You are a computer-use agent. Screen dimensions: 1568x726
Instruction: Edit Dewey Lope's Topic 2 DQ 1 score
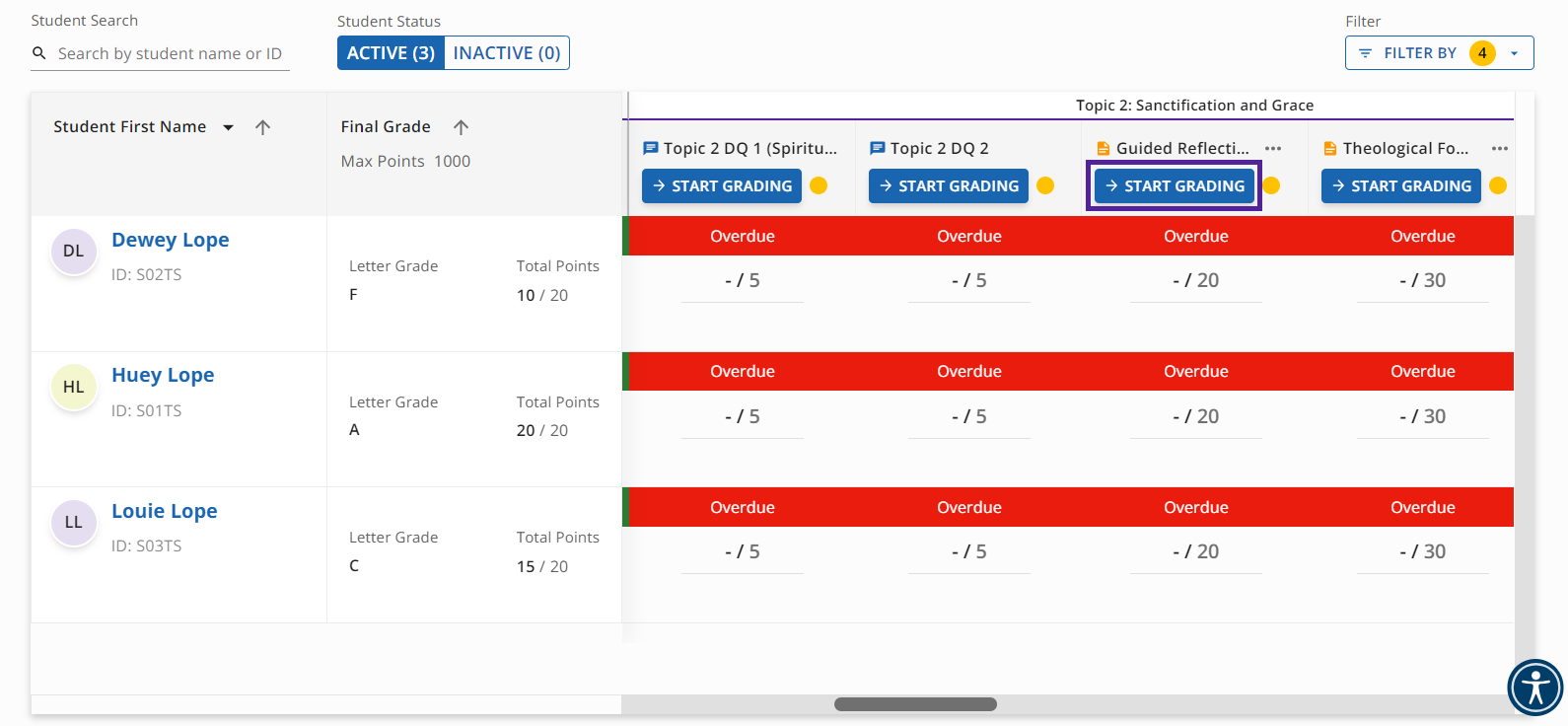click(x=743, y=281)
